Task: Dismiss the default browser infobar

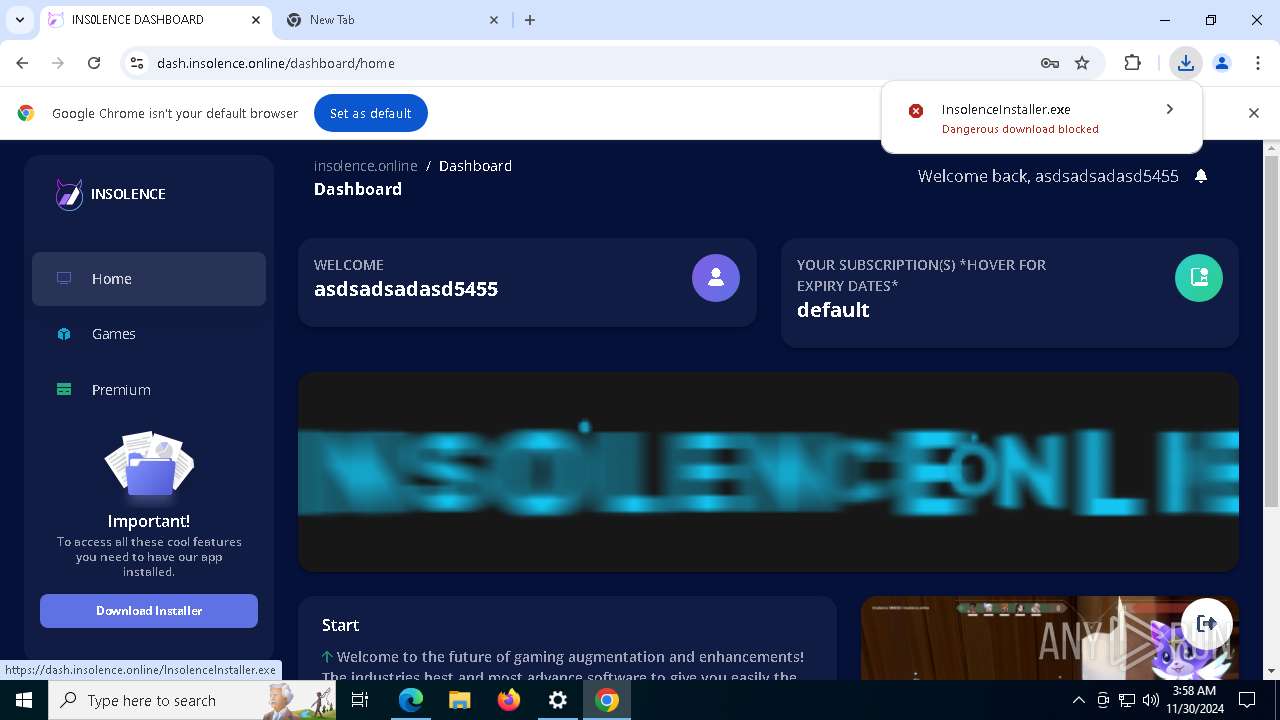Action: 1253,113
